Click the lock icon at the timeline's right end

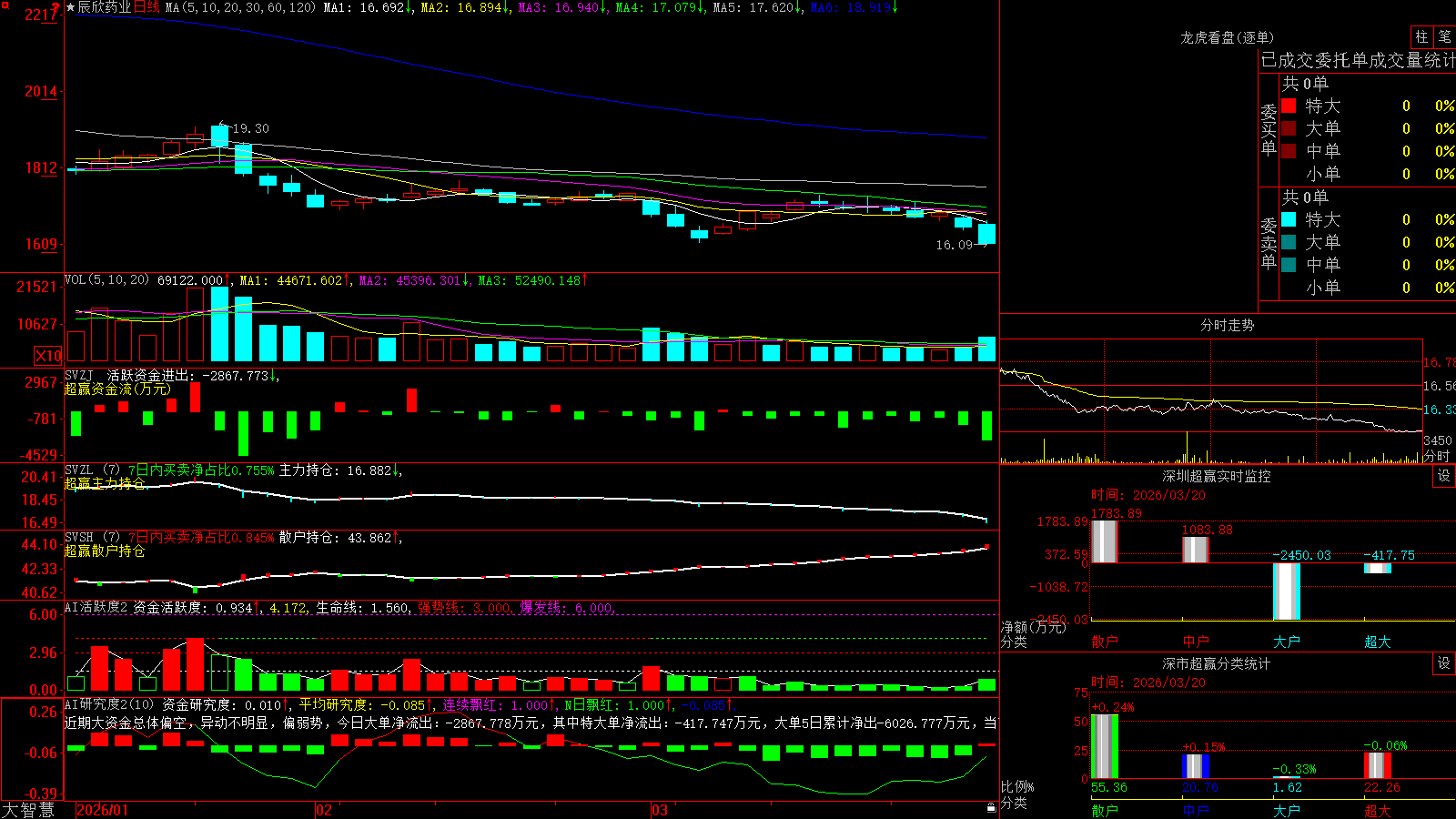[991, 808]
